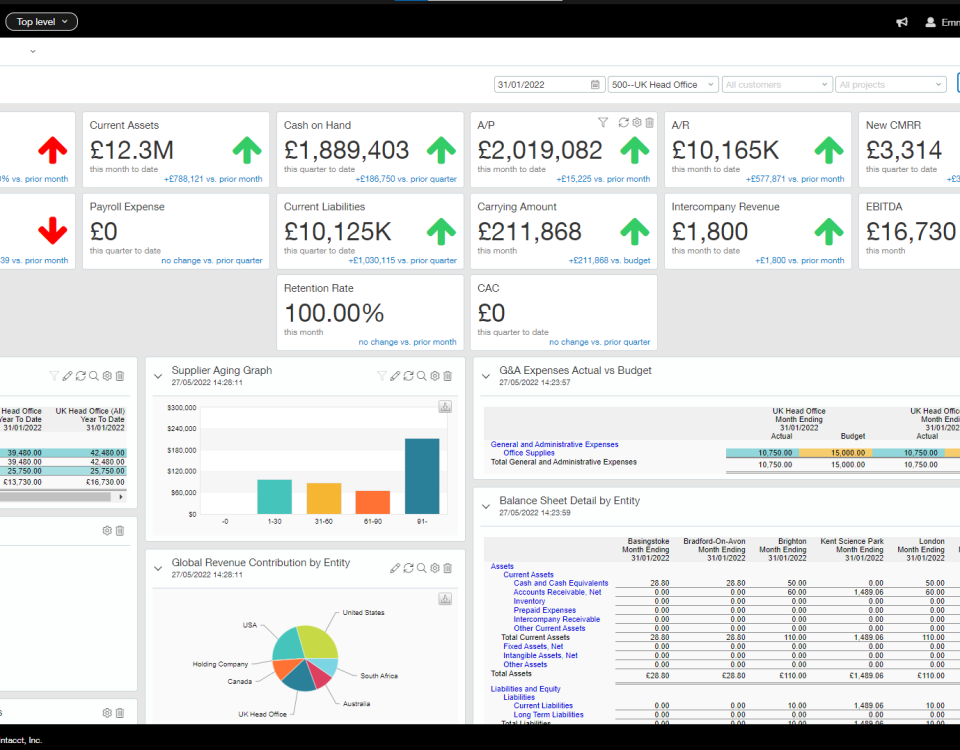
Task: Open the calendar date picker icon
Action: (595, 84)
